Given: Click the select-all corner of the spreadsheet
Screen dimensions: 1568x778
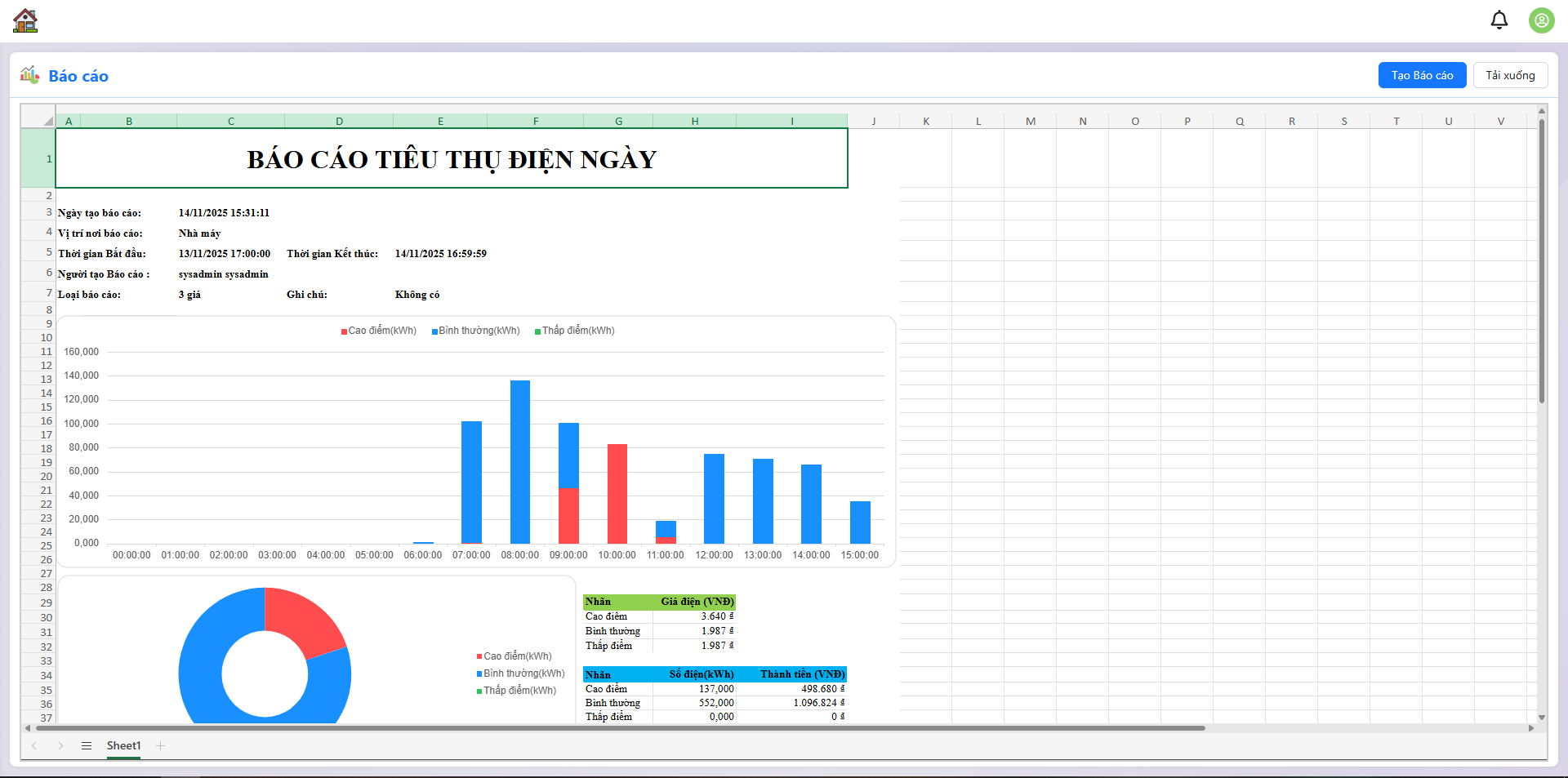Looking at the screenshot, I should pos(47,121).
